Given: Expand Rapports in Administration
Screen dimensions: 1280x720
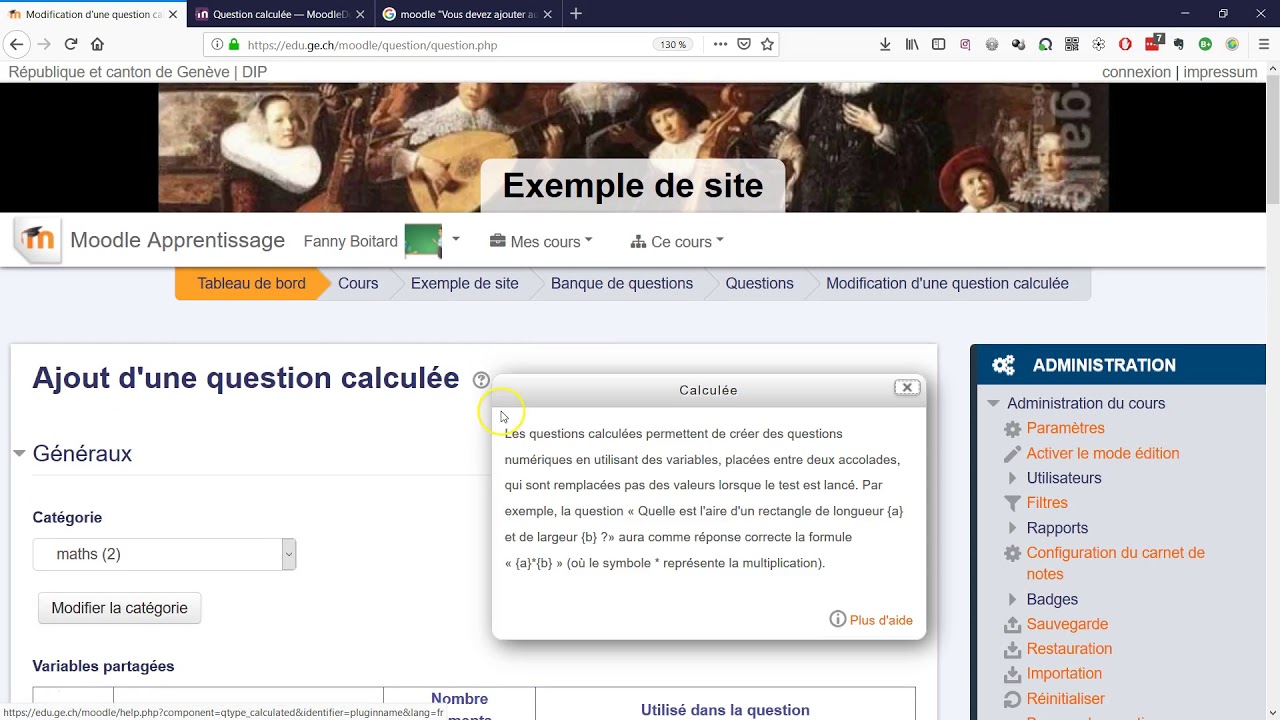Looking at the screenshot, I should [1012, 528].
